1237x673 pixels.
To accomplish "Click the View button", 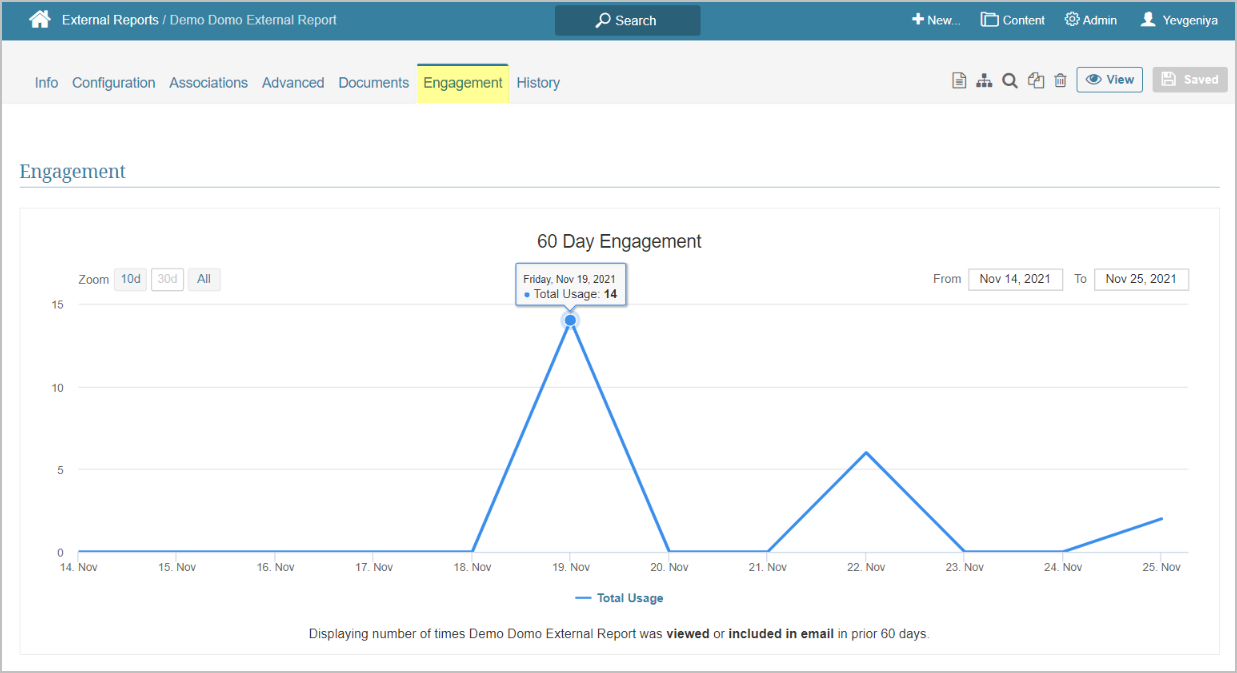I will (x=1109, y=80).
